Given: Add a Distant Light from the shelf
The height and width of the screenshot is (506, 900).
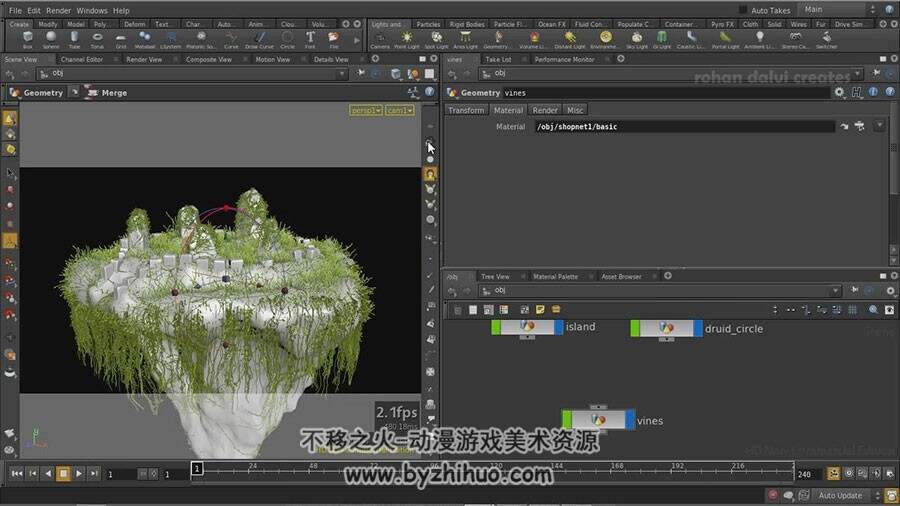Looking at the screenshot, I should click(569, 40).
